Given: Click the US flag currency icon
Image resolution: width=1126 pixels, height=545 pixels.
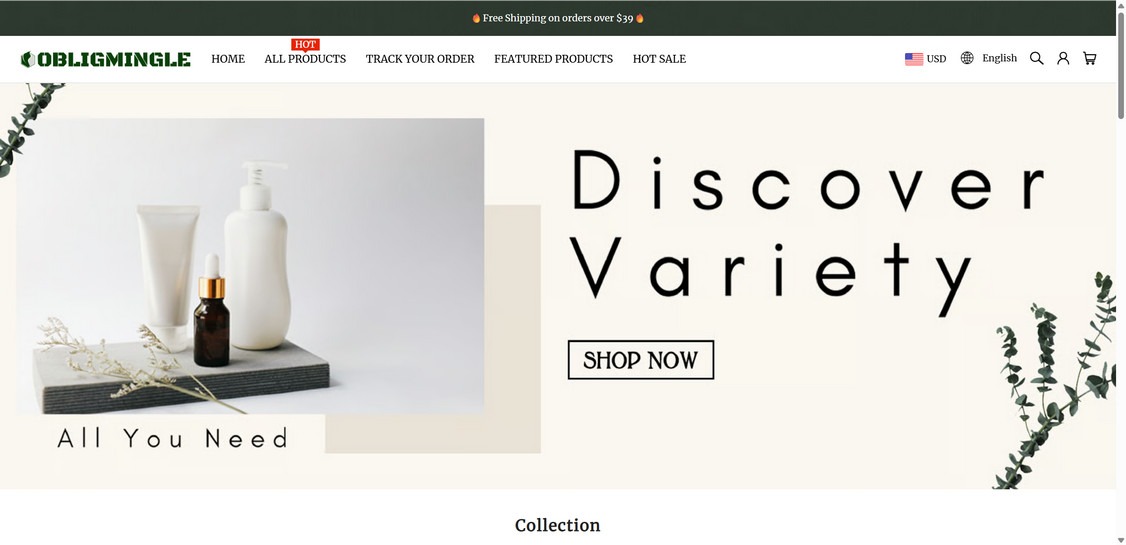Looking at the screenshot, I should (913, 59).
